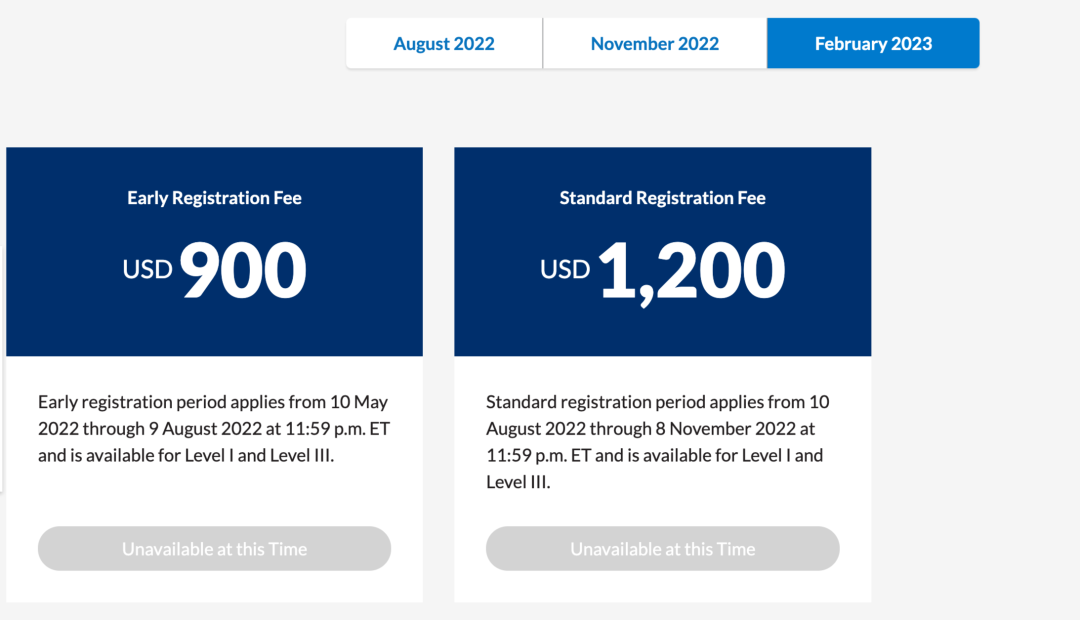Image resolution: width=1080 pixels, height=620 pixels.
Task: Select the February 2023 tab
Action: [873, 44]
